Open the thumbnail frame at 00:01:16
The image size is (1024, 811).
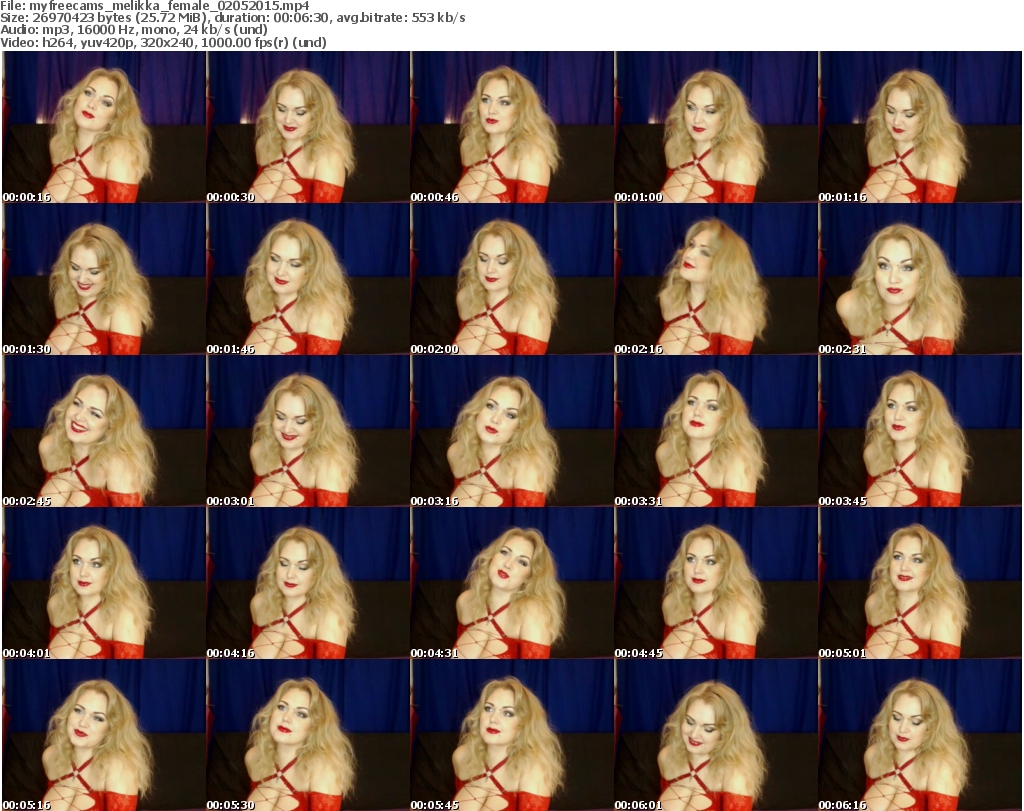tap(920, 127)
